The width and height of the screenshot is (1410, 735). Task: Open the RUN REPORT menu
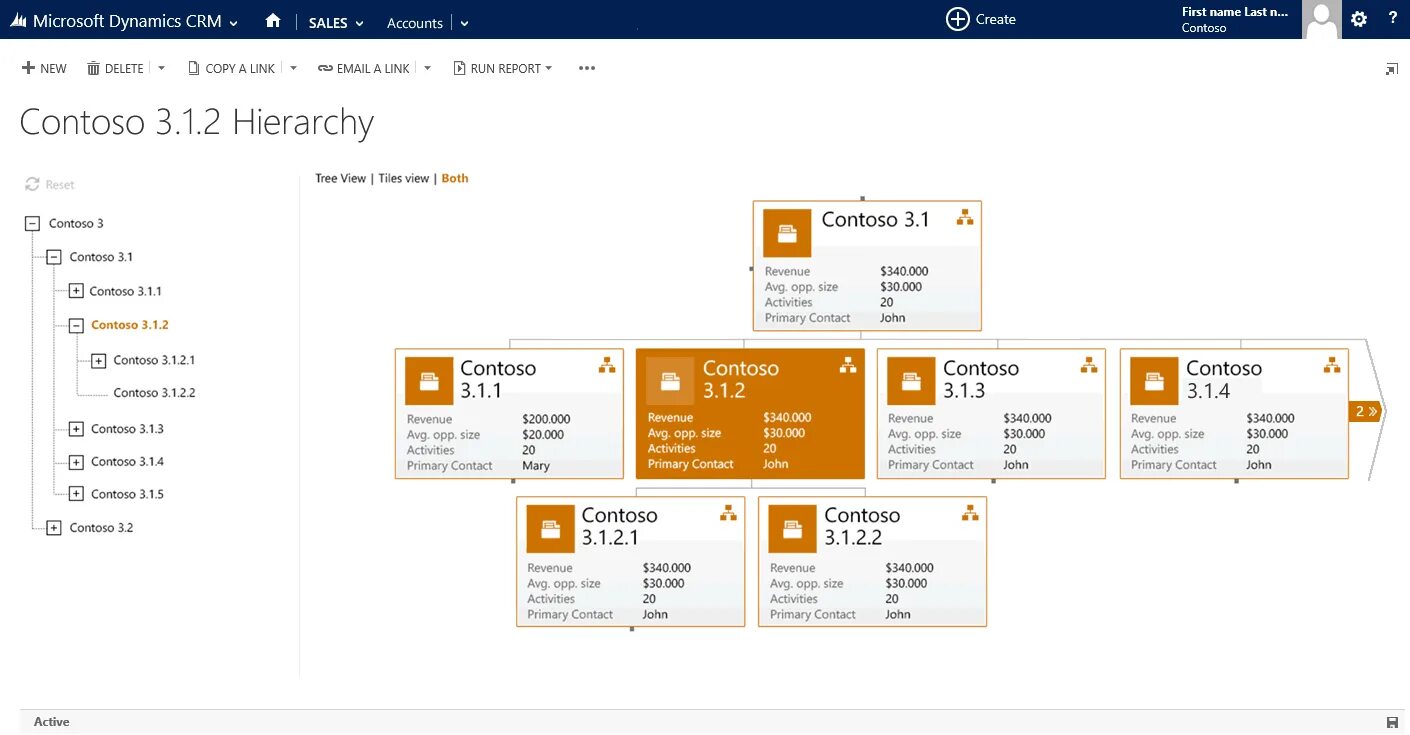[503, 68]
